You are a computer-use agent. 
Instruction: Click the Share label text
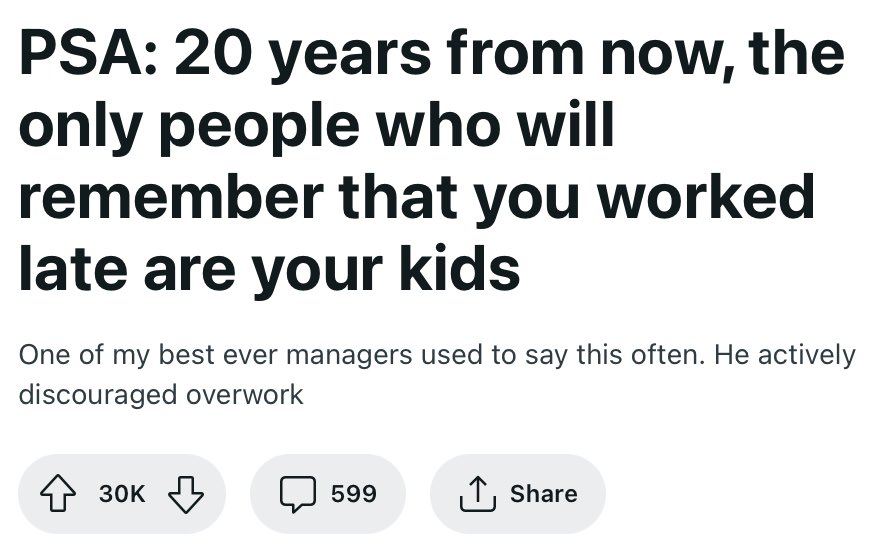(543, 494)
